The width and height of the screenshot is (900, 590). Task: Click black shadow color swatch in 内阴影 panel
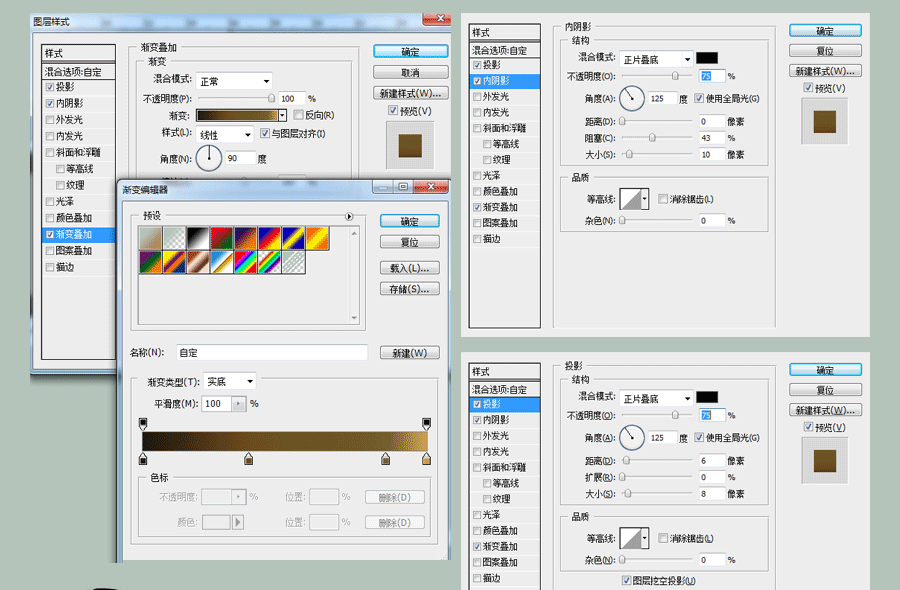707,58
